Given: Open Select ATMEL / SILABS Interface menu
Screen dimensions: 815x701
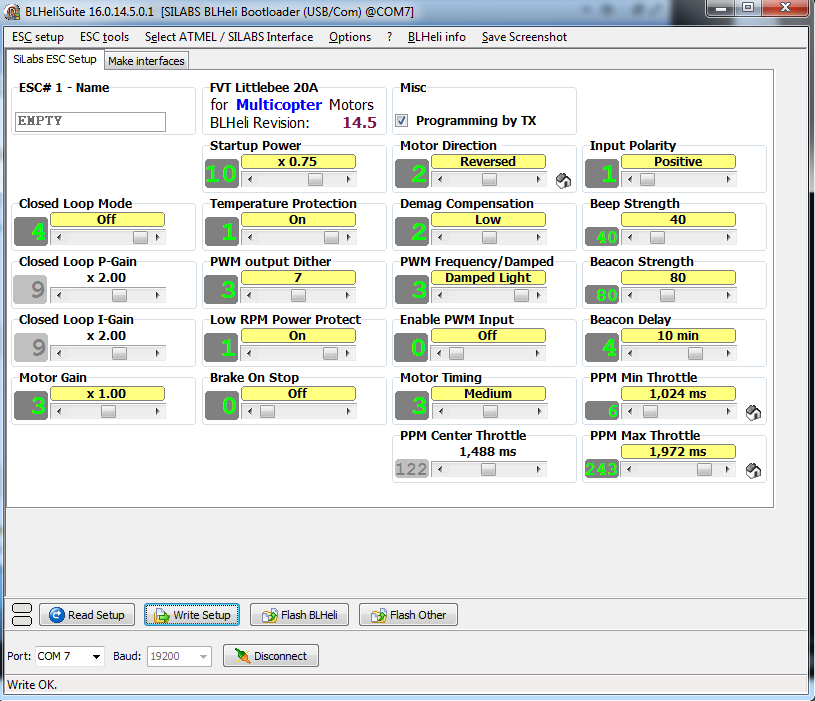Looking at the screenshot, I should [x=229, y=37].
